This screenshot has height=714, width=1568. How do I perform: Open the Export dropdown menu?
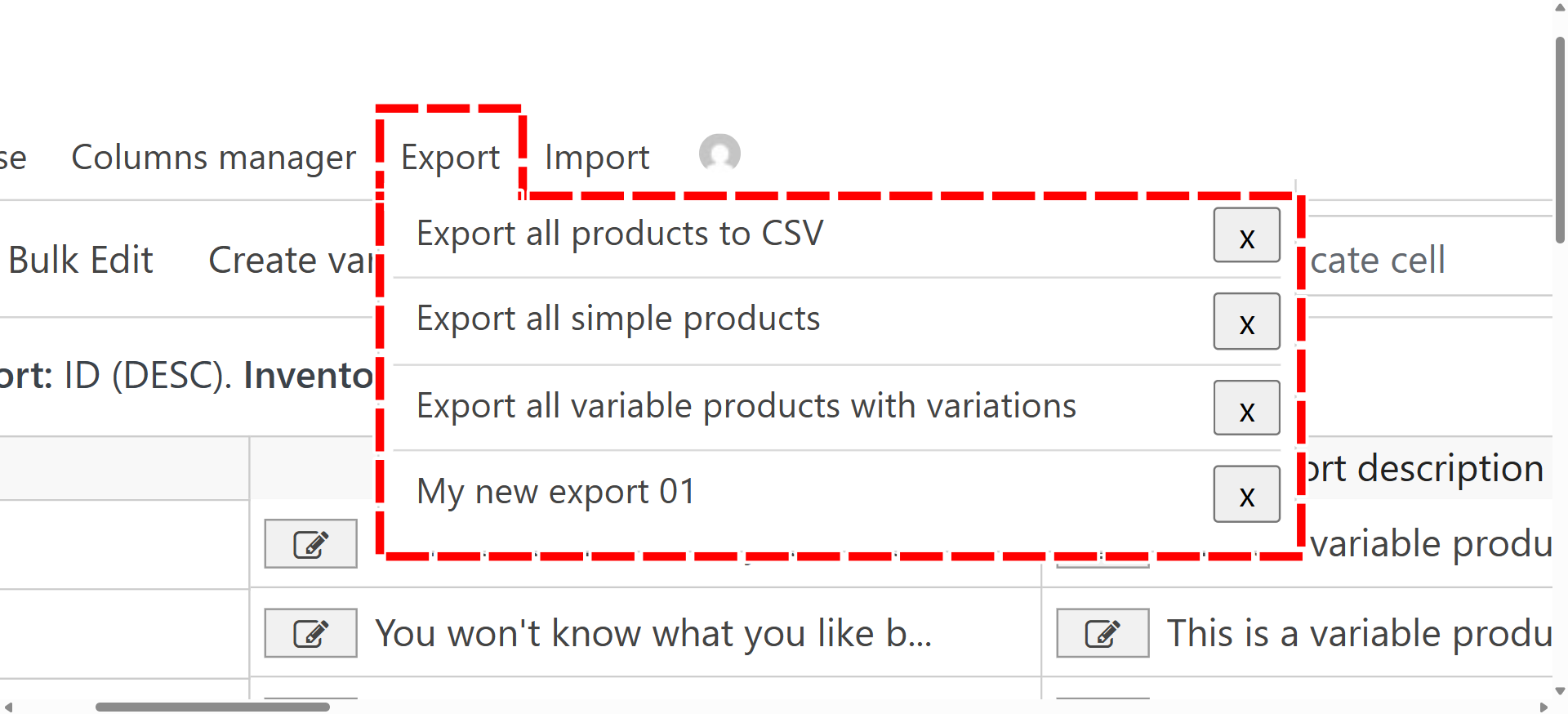[x=450, y=157]
